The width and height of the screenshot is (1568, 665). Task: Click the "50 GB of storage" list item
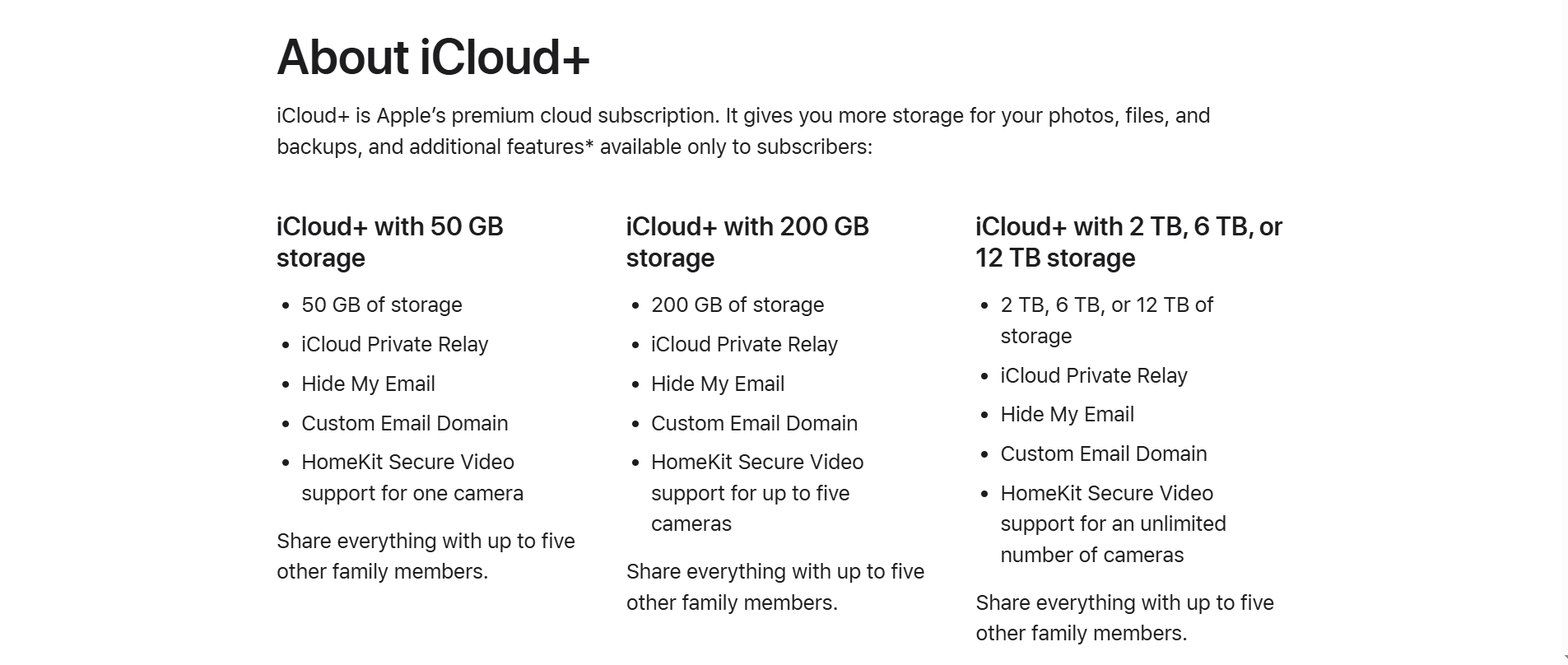coord(381,305)
